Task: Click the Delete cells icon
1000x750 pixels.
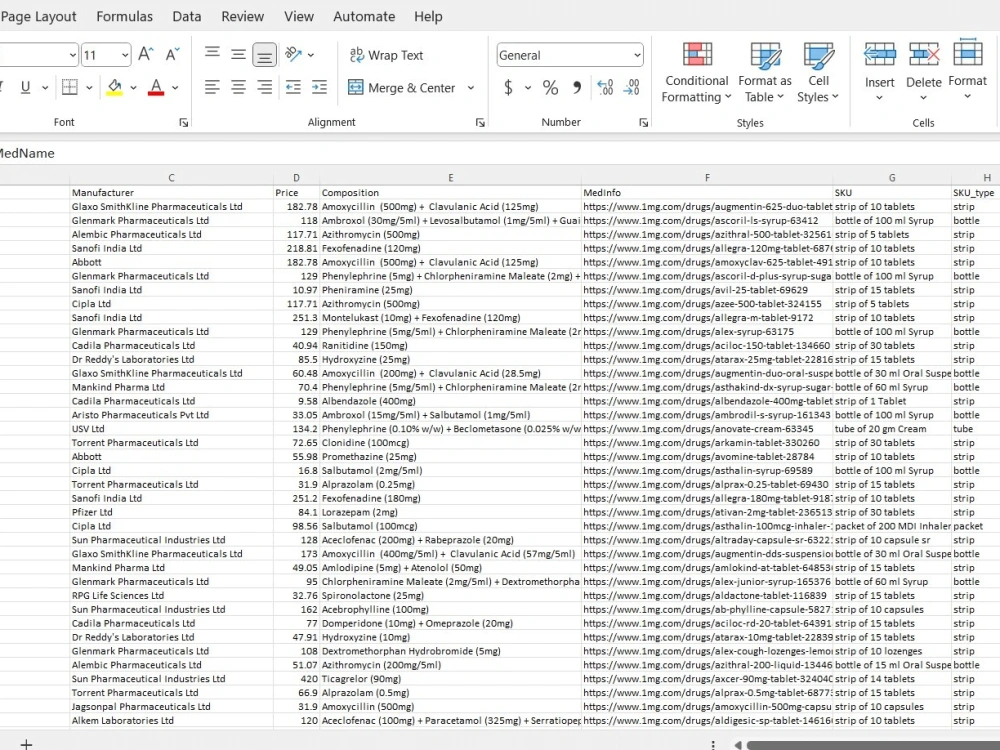Action: coord(923,55)
